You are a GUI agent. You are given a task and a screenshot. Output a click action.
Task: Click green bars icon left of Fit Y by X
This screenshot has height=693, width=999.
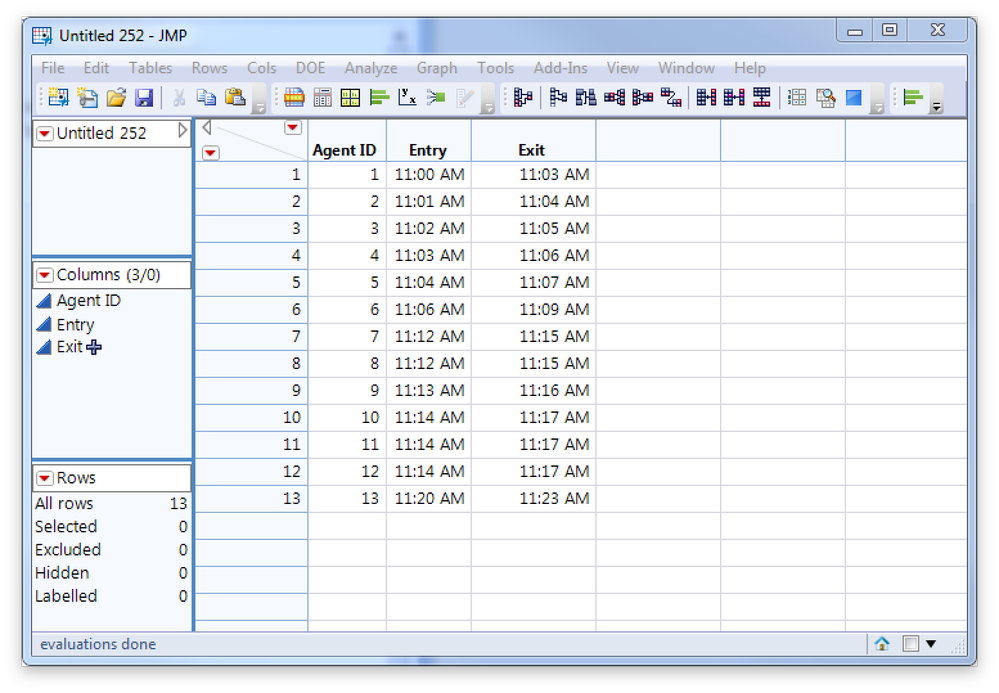click(x=379, y=97)
